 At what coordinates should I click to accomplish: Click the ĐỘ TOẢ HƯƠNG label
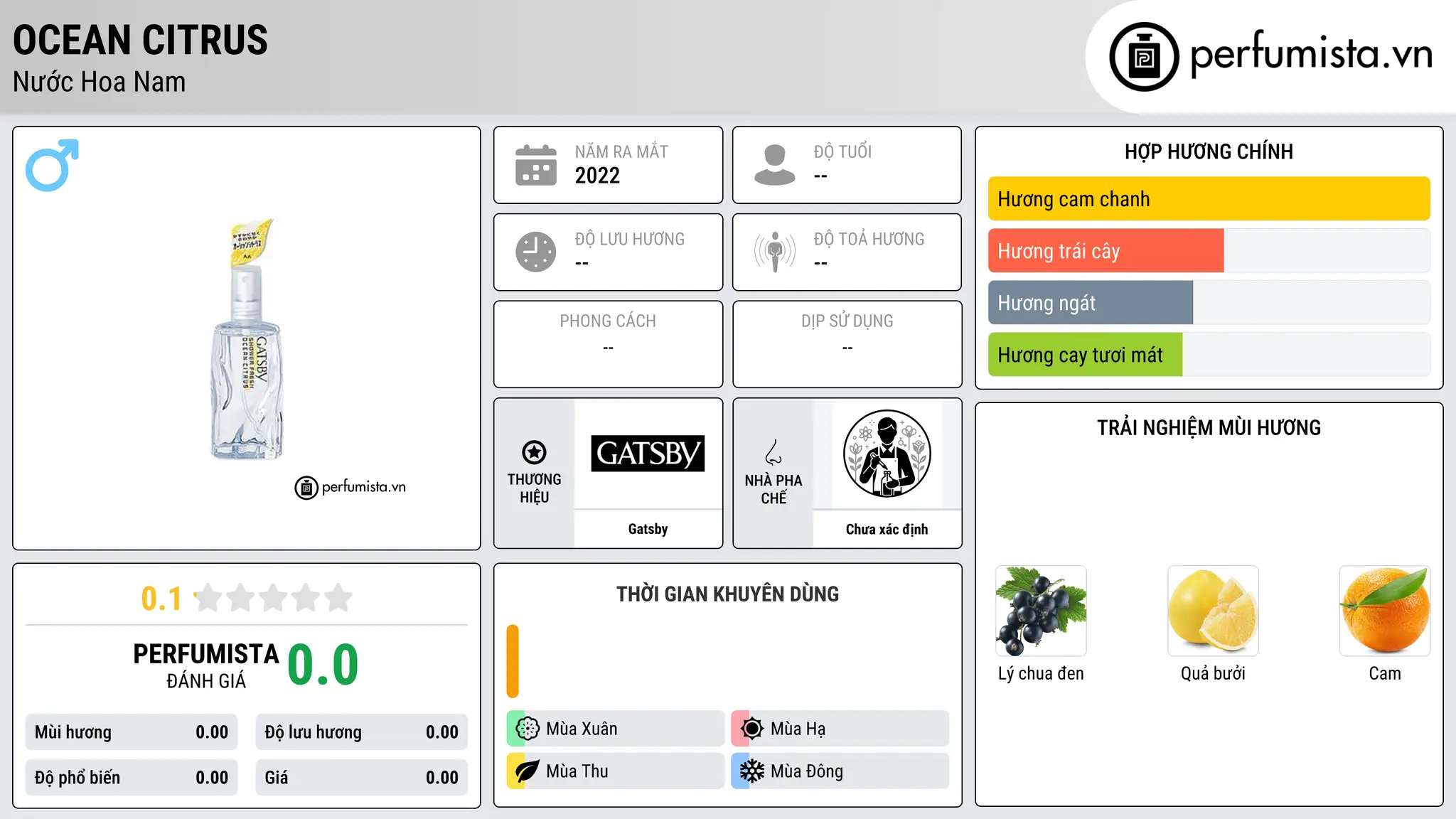point(869,239)
